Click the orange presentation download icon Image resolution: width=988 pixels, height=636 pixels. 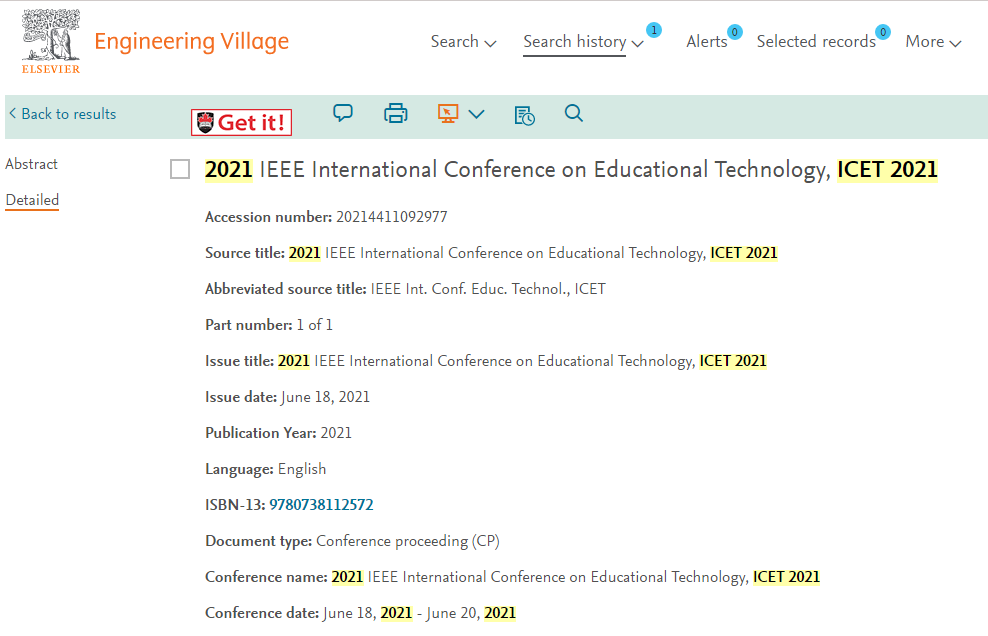[448, 113]
